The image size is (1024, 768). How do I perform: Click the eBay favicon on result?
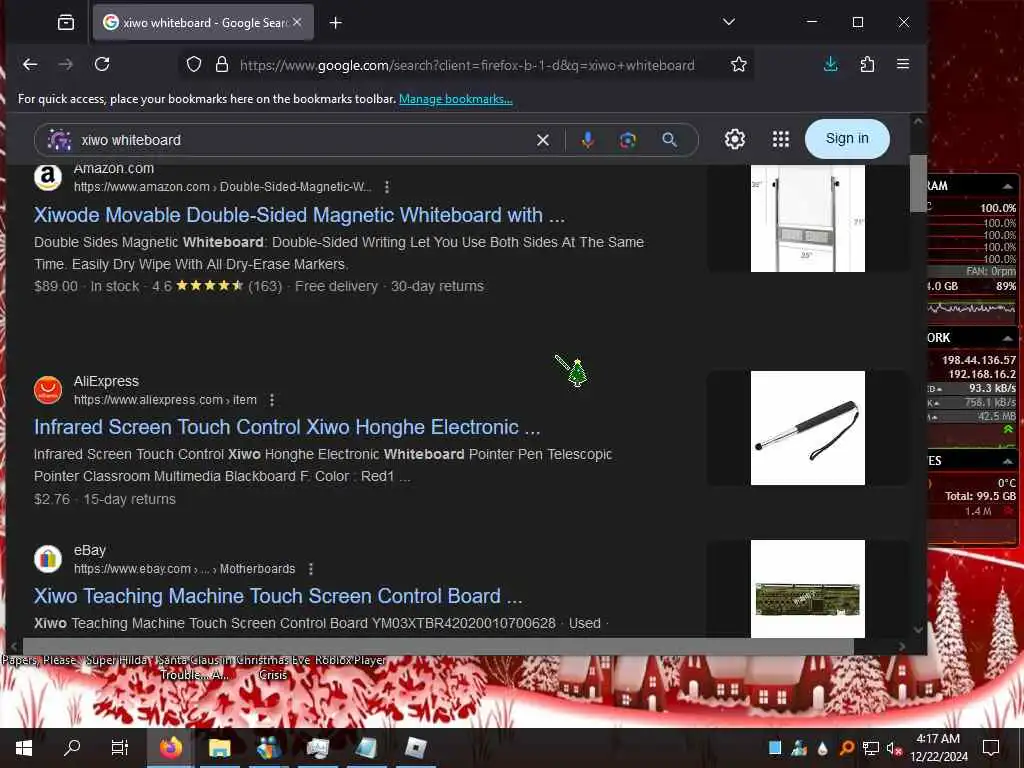(48, 559)
